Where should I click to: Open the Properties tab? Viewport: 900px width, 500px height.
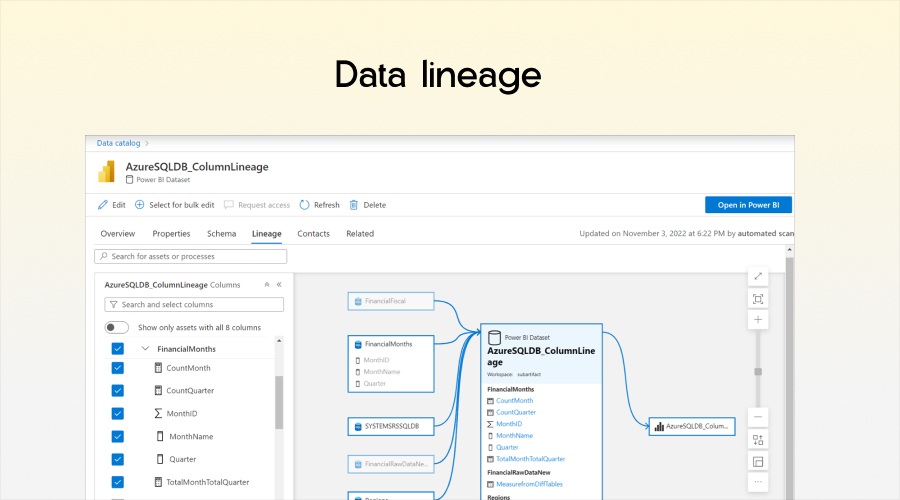tap(171, 234)
